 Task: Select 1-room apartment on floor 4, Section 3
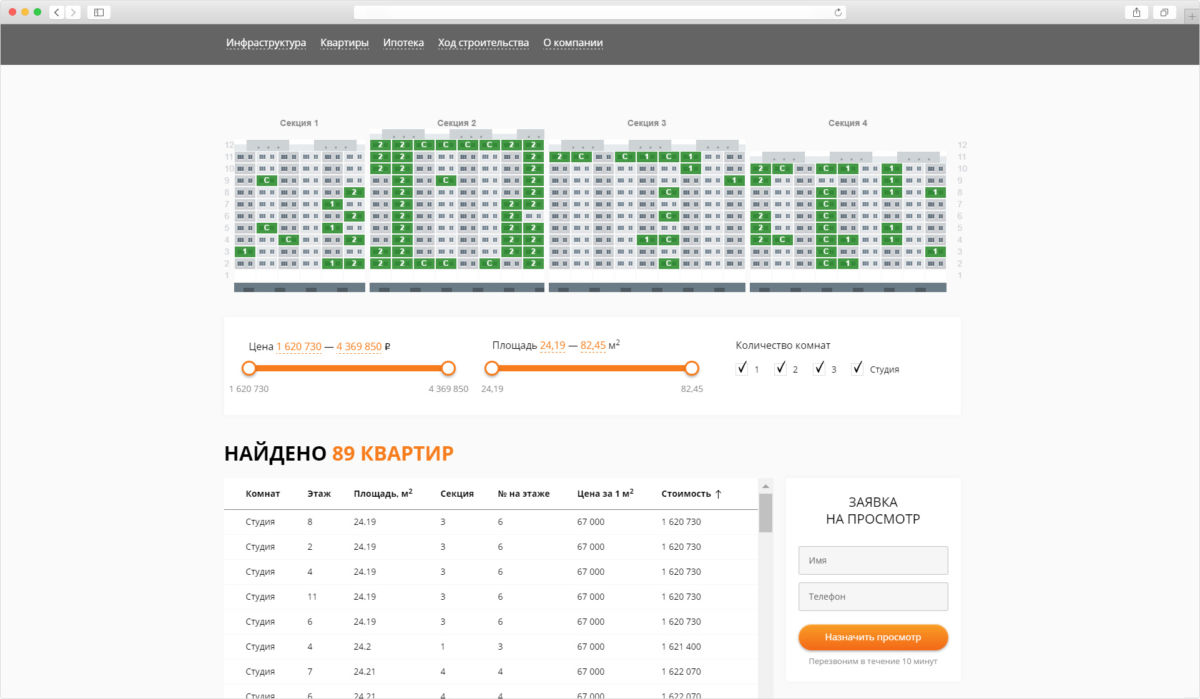coord(647,240)
